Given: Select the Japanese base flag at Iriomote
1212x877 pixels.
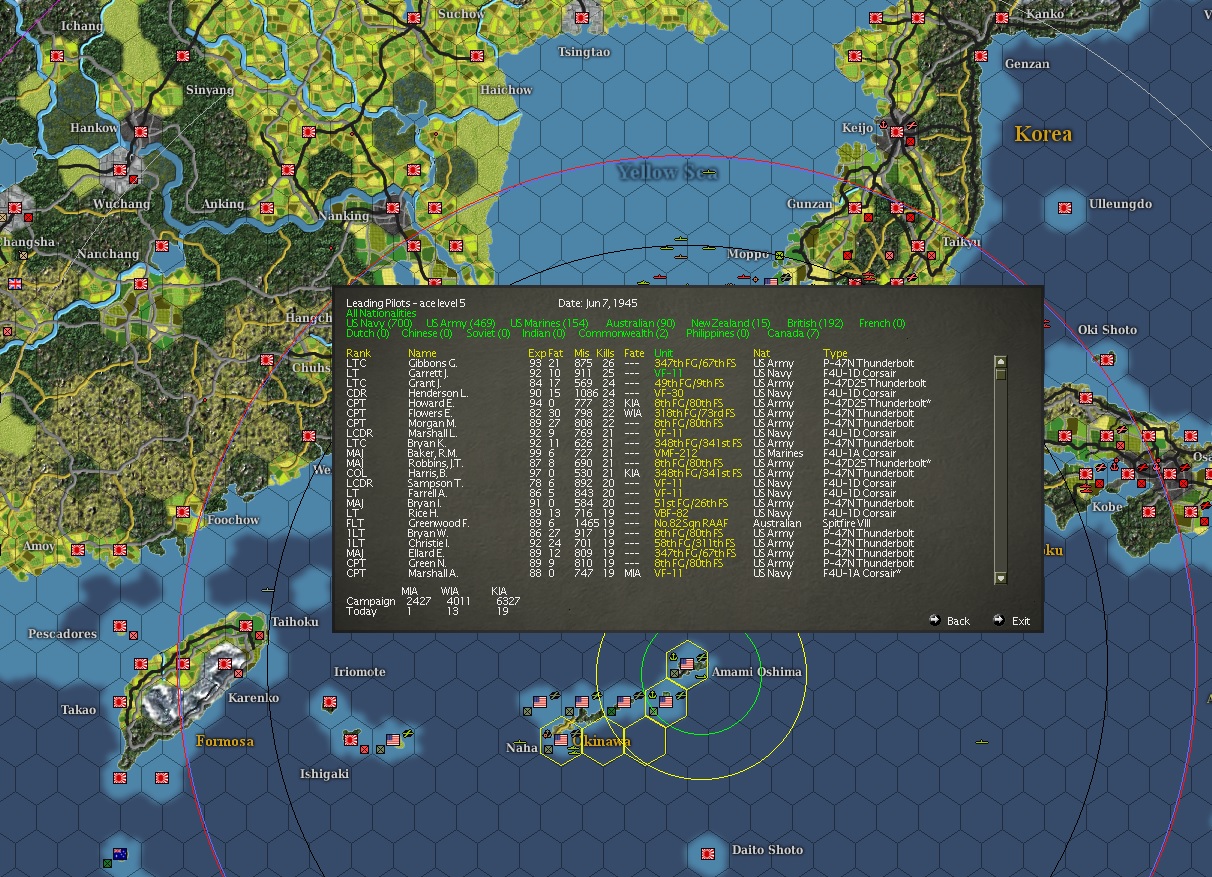Looking at the screenshot, I should [330, 703].
